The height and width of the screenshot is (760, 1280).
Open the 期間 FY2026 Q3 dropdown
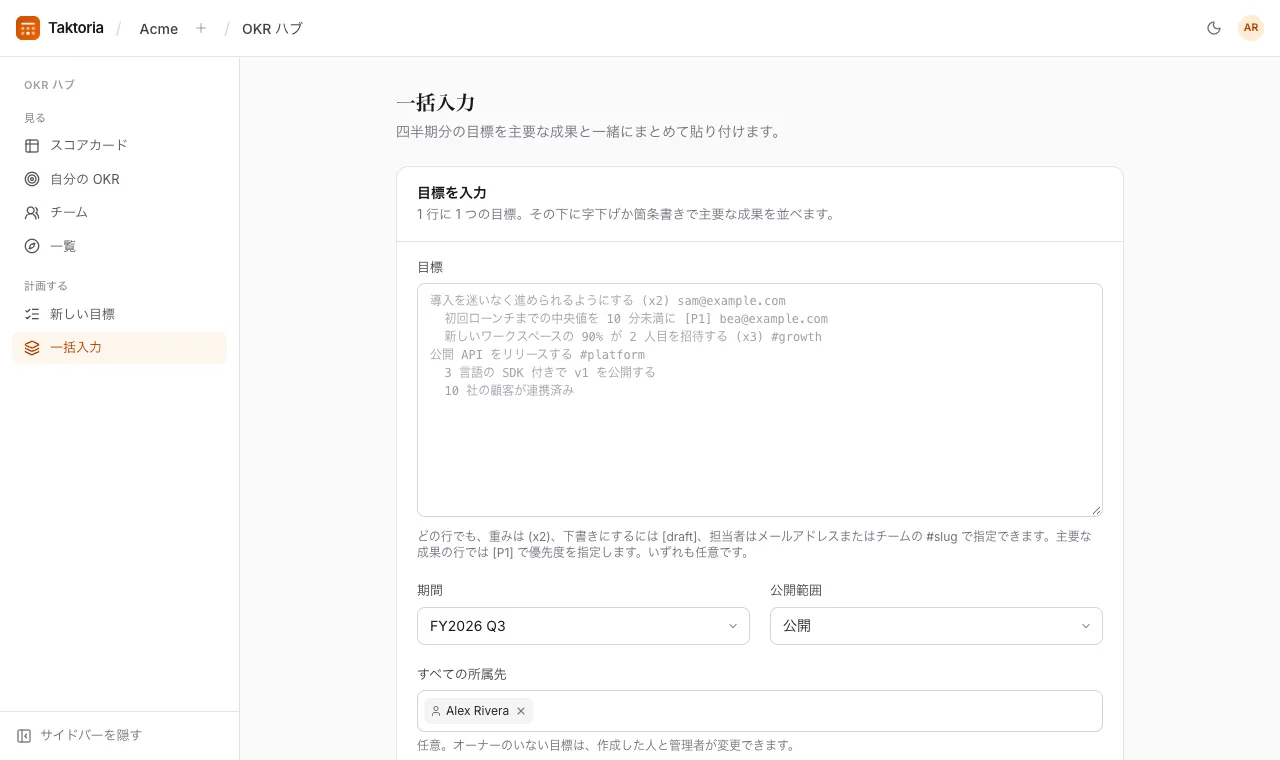point(583,626)
